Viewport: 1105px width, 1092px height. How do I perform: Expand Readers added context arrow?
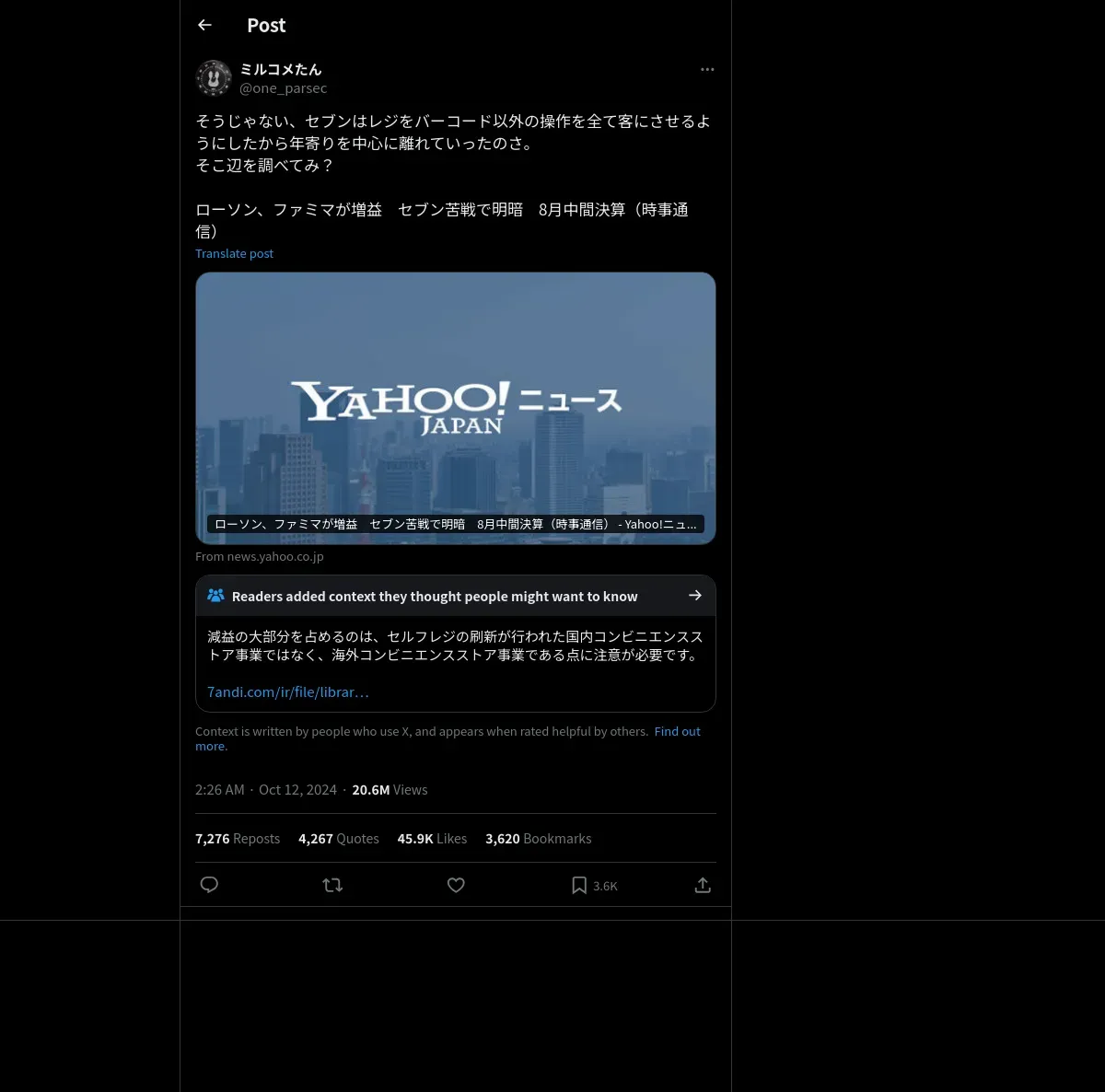695,596
